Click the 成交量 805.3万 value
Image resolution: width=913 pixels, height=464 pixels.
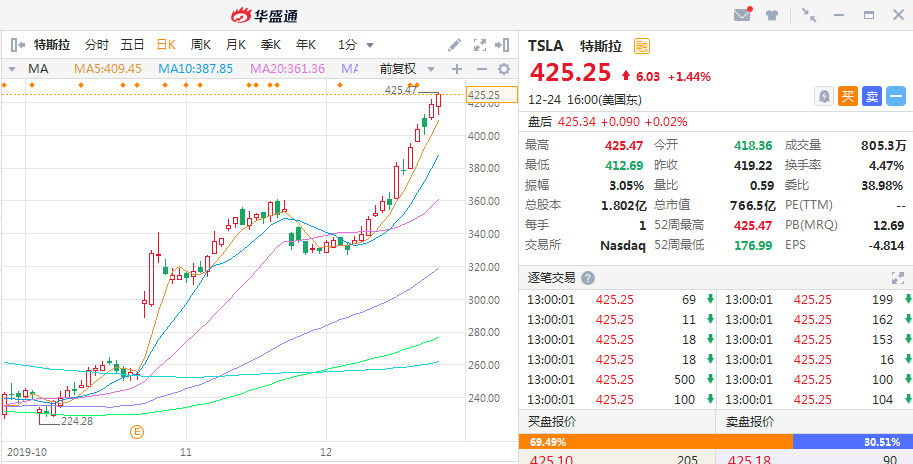pyautogui.click(x=883, y=145)
